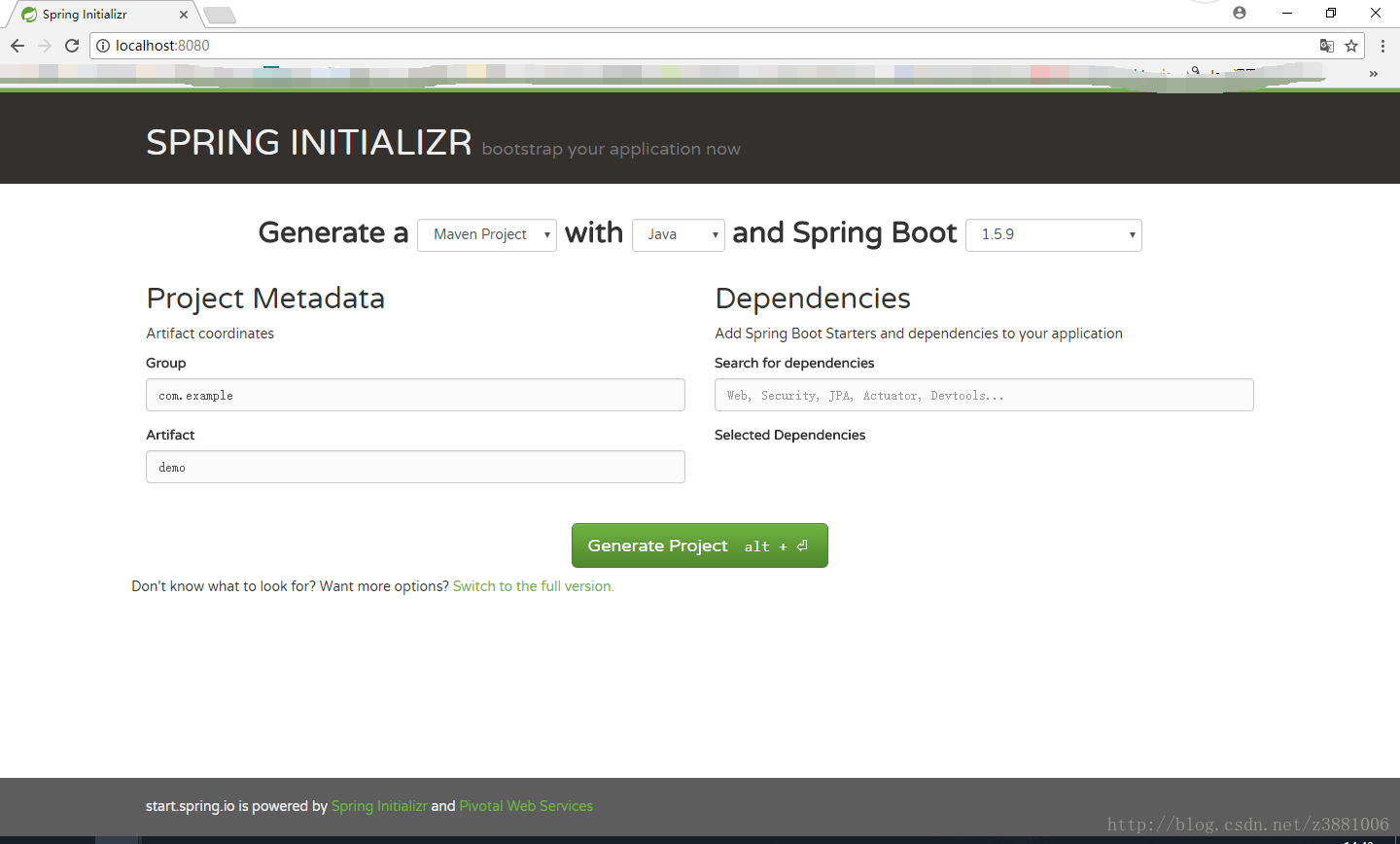Bookmark this page with the star icon
Screen dimensions: 1400x844
click(1351, 46)
